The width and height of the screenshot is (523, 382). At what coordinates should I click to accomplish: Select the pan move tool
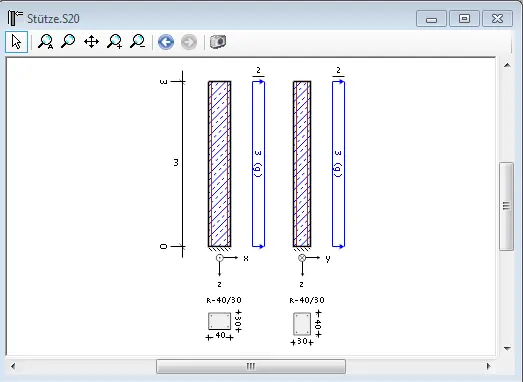click(x=91, y=42)
